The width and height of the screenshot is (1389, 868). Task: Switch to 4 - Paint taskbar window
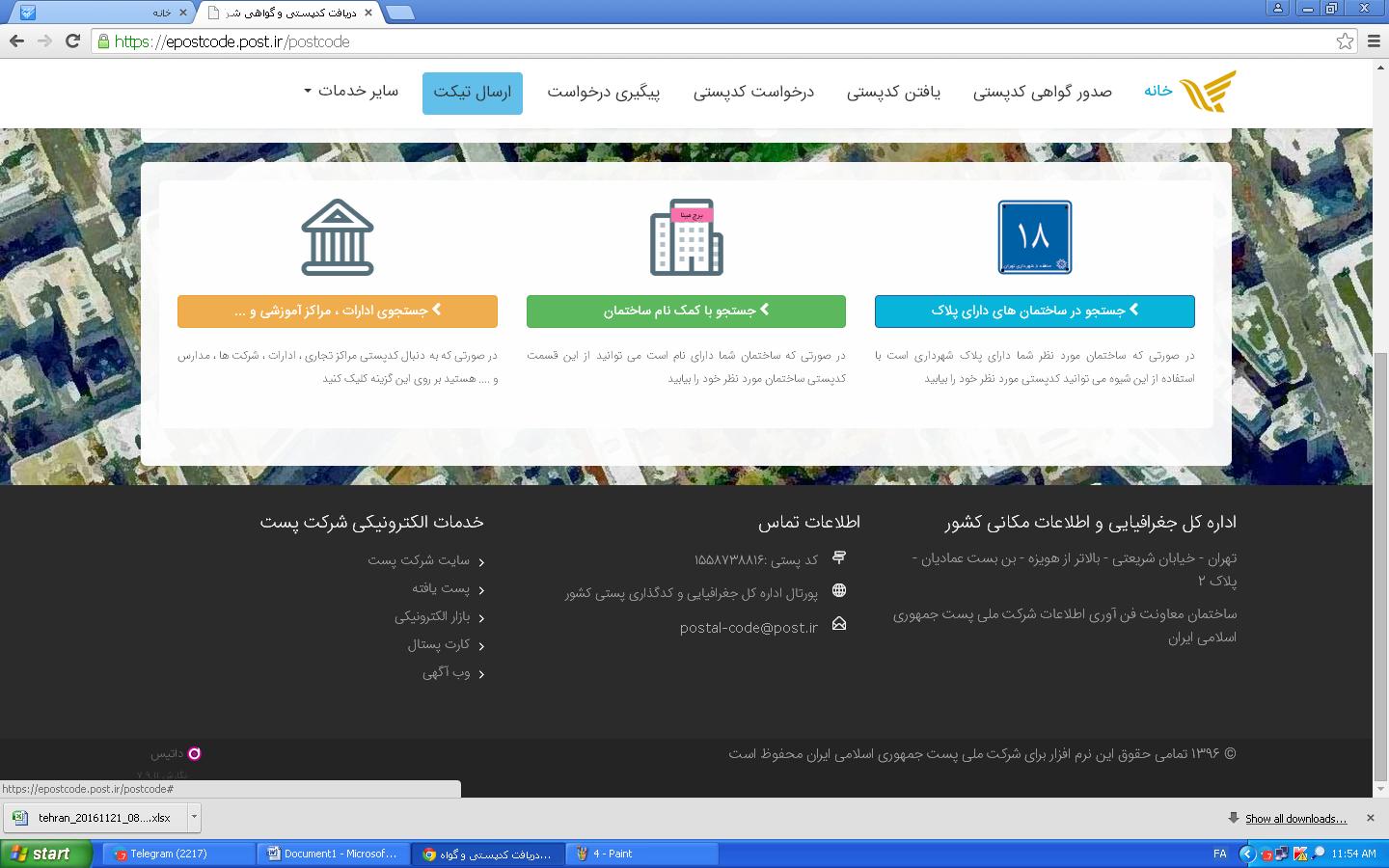click(642, 854)
